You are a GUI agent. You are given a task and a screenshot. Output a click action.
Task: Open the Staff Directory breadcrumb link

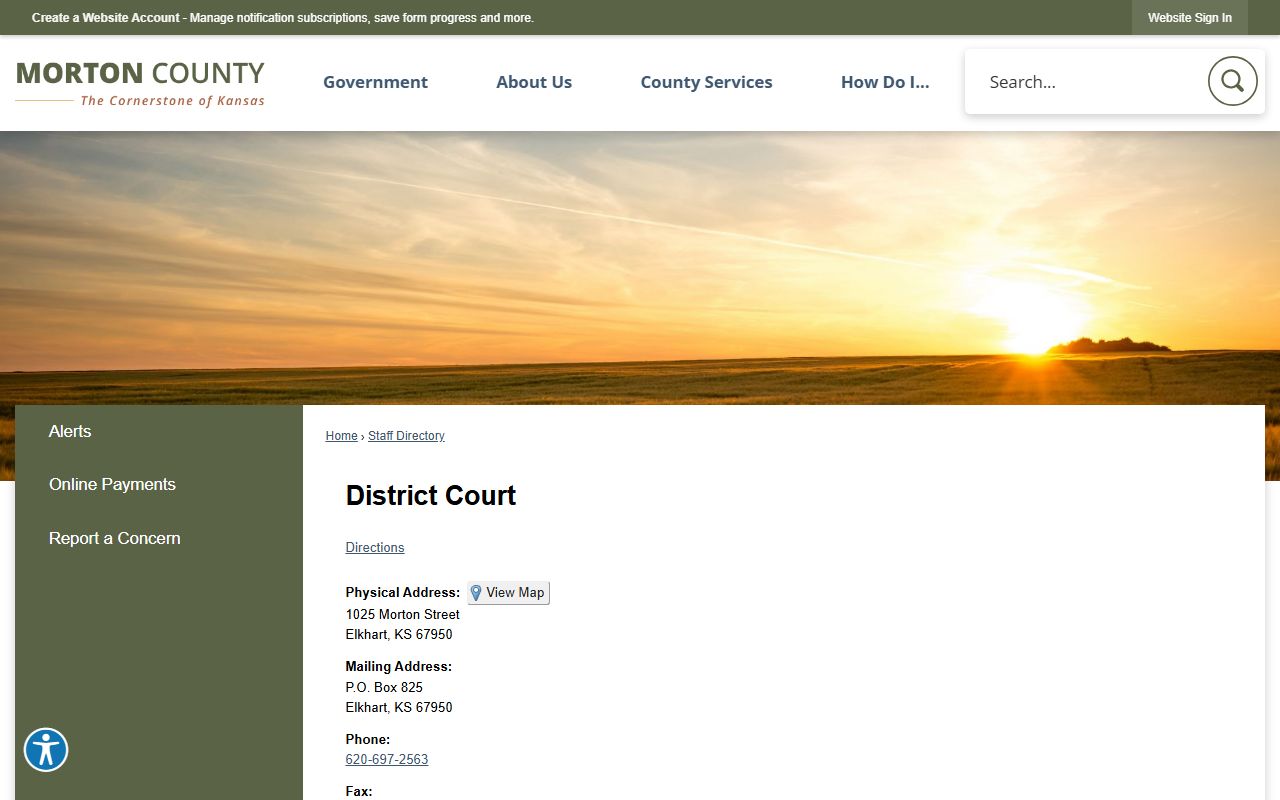(x=406, y=436)
